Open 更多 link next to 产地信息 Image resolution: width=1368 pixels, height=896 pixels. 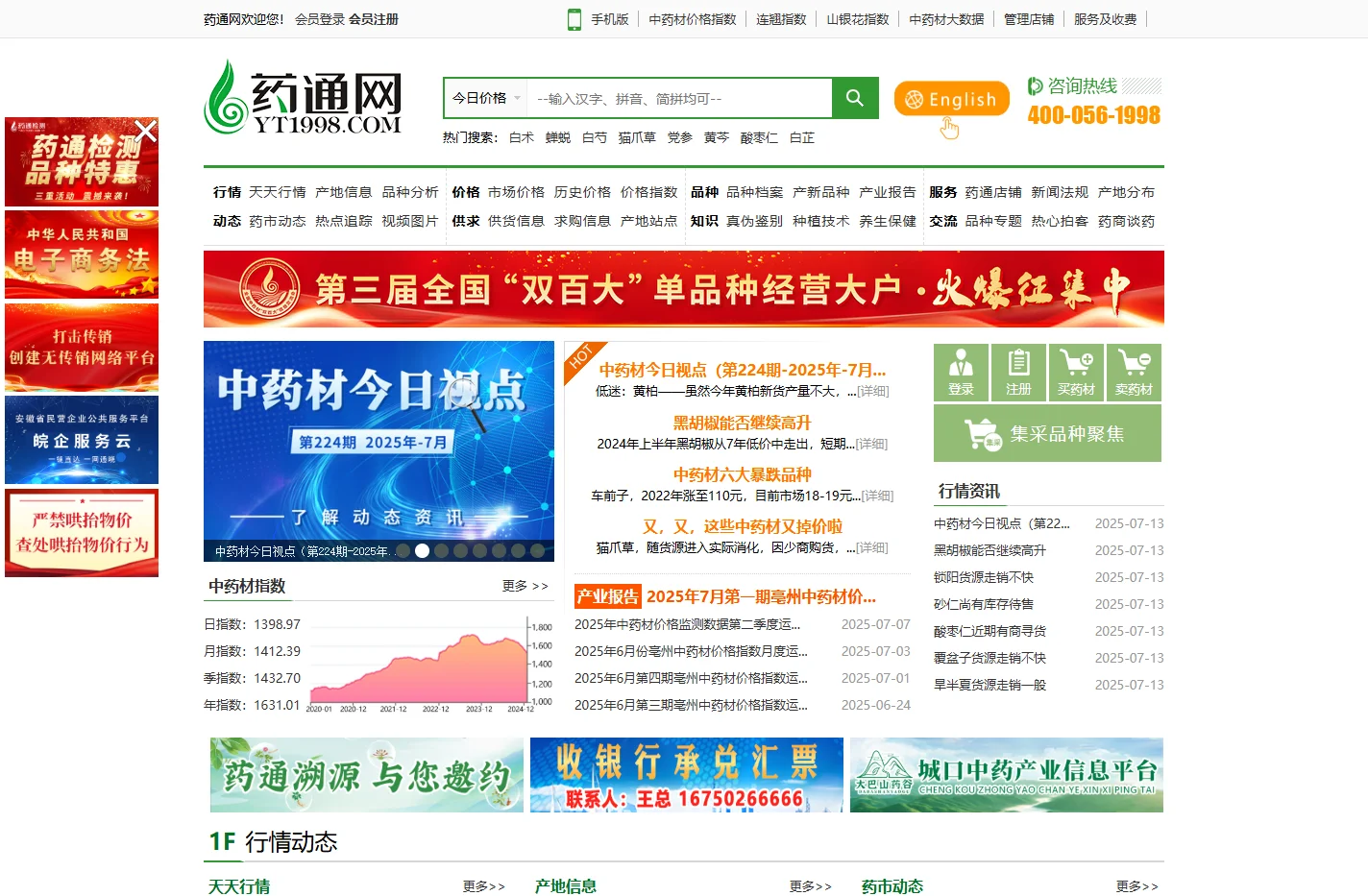810,886
